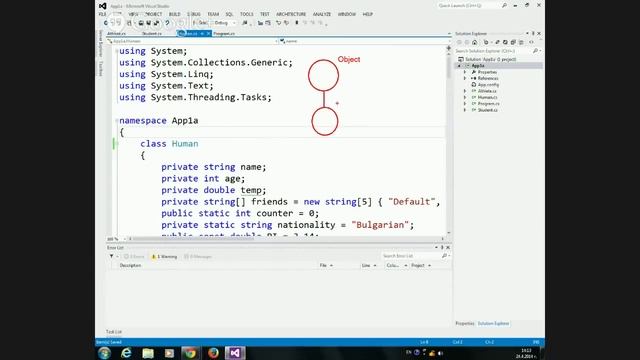Open Internet Explorer from the taskbar
This screenshot has height=360, width=640.
coord(126,353)
